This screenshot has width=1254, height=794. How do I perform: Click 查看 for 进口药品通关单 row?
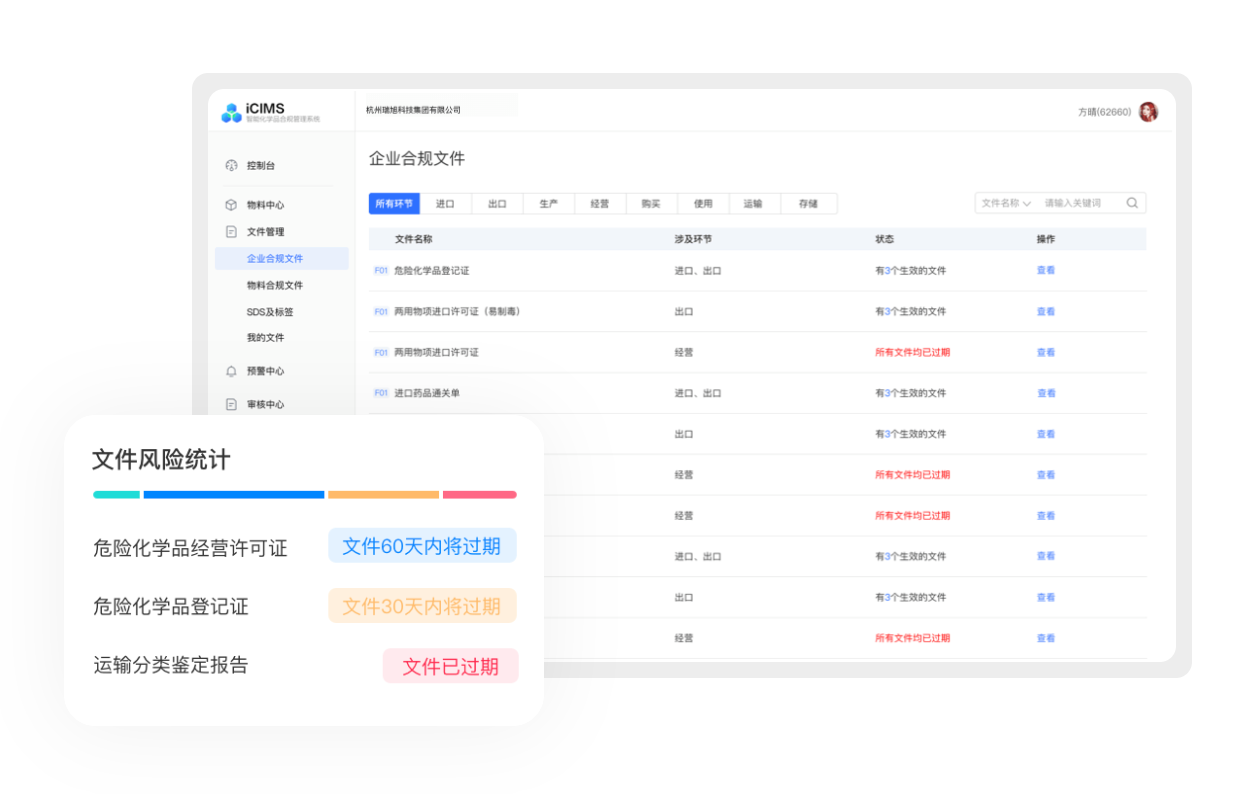click(1045, 393)
